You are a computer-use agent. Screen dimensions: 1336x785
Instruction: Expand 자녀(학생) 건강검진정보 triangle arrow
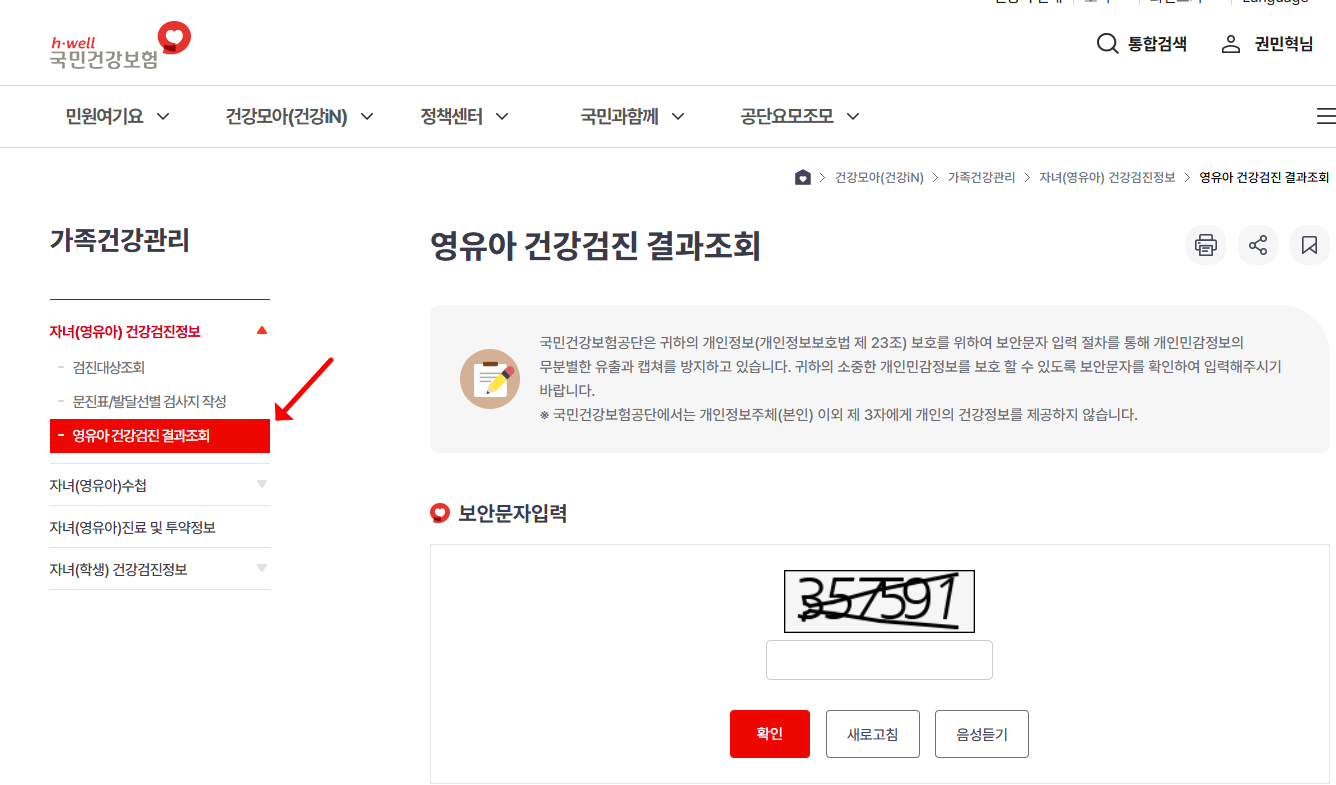point(262,568)
